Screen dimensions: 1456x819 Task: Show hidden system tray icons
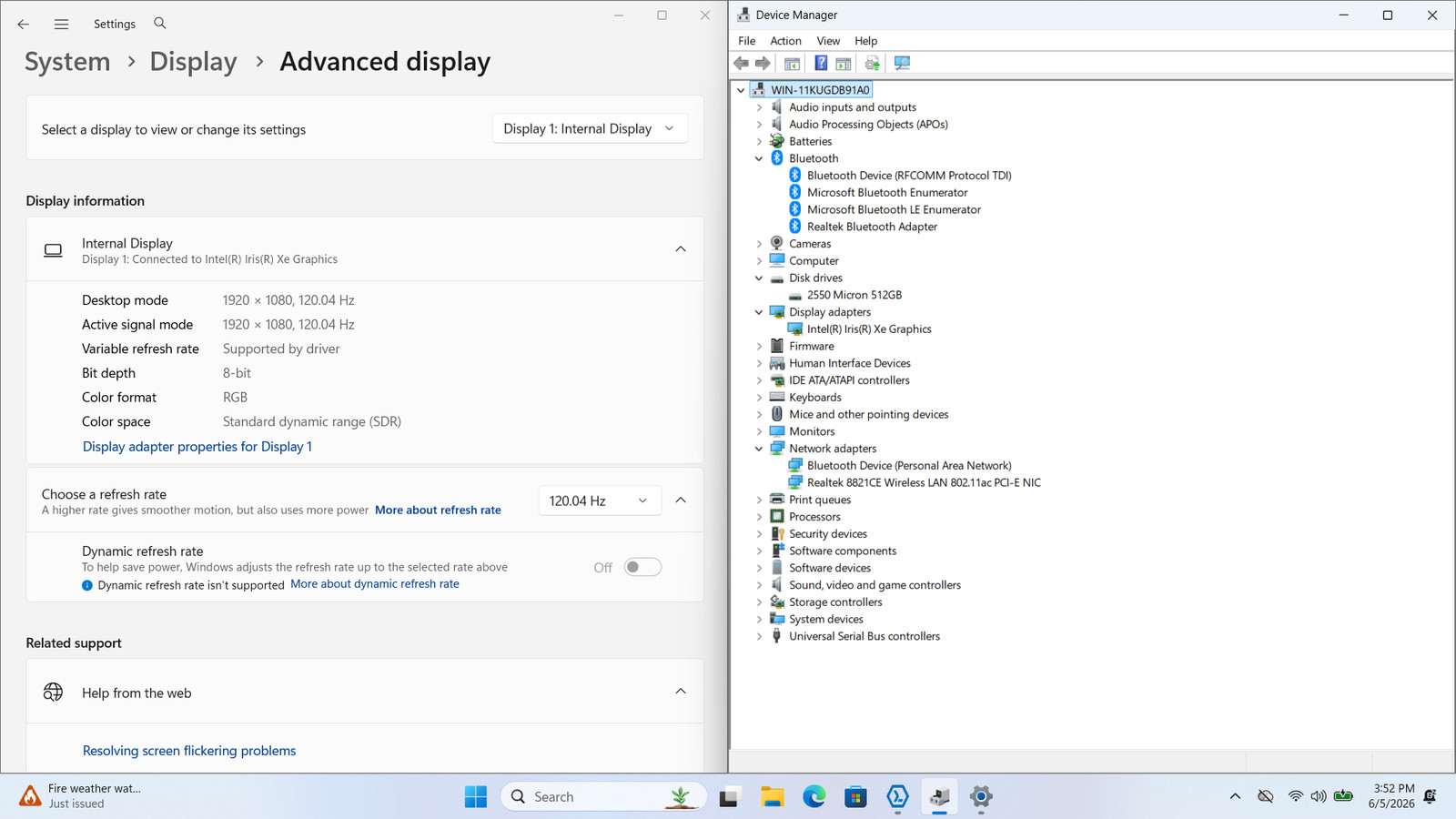(x=1235, y=796)
